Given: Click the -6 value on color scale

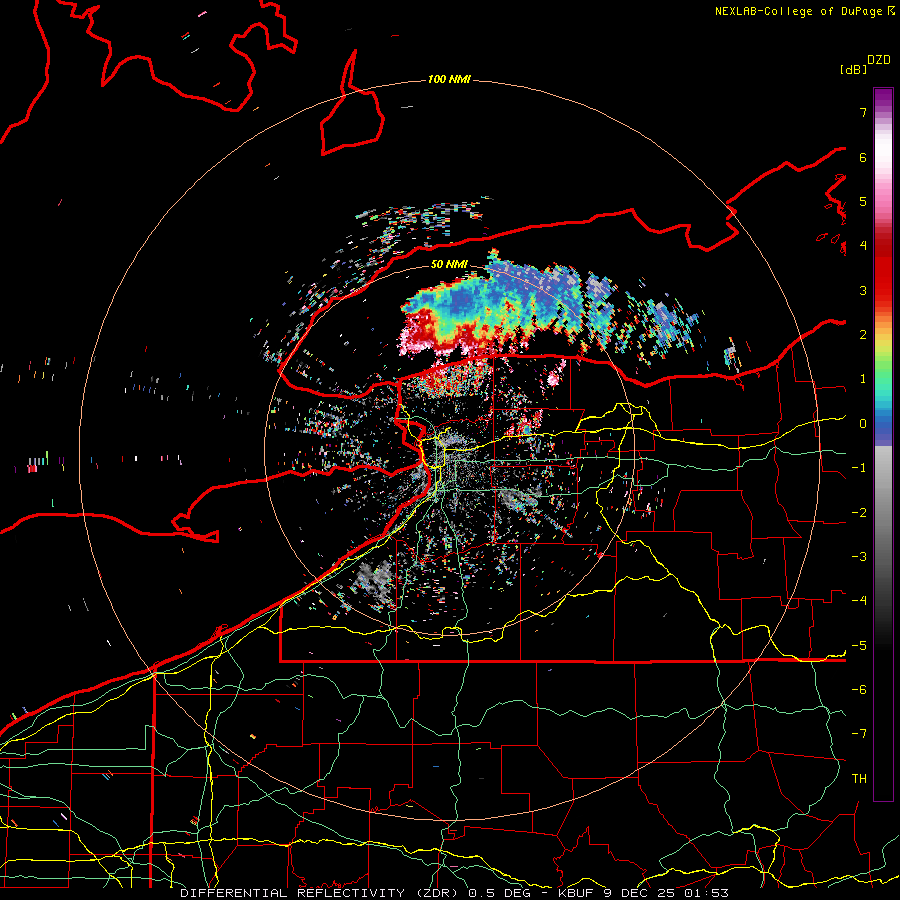Looking at the screenshot, I should 859,690.
